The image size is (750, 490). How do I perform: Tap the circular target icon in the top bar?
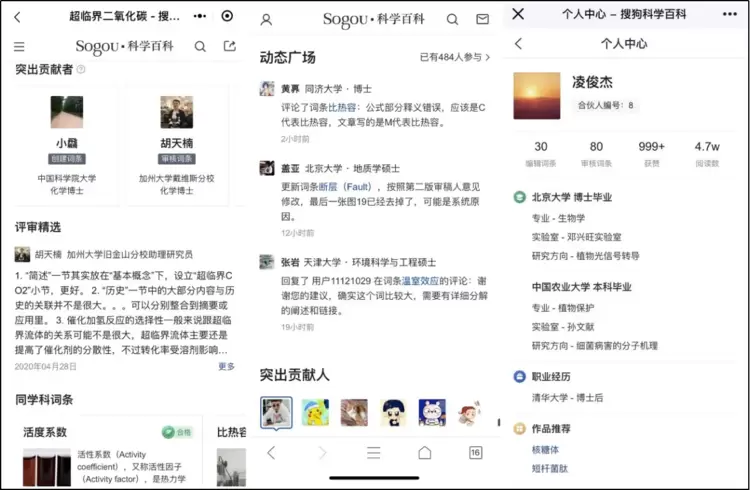pyautogui.click(x=227, y=16)
